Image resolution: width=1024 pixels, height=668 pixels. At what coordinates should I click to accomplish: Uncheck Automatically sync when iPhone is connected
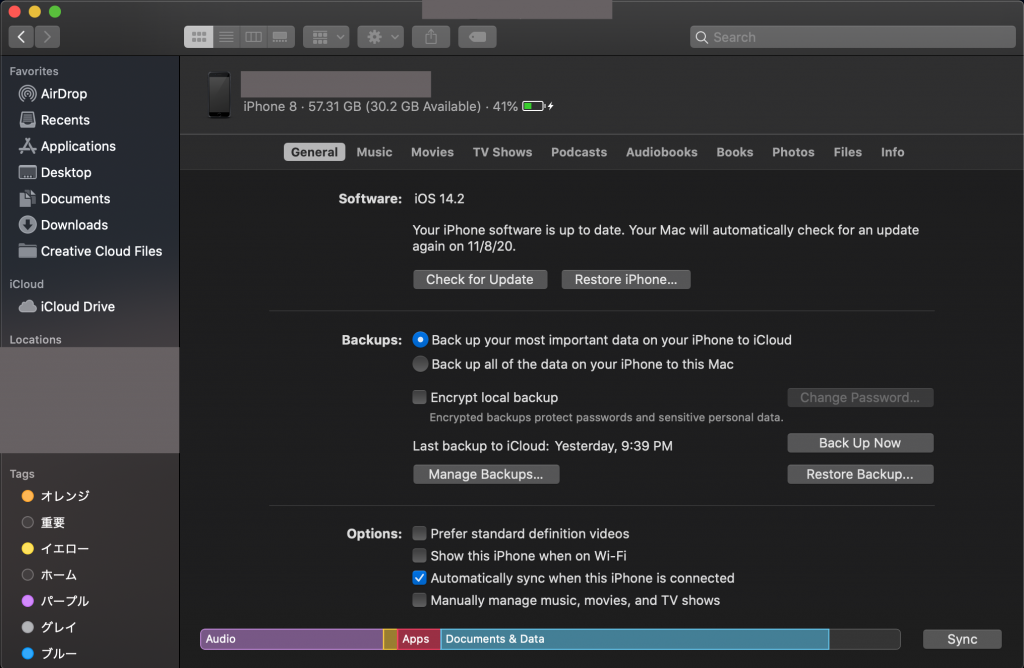coord(419,578)
